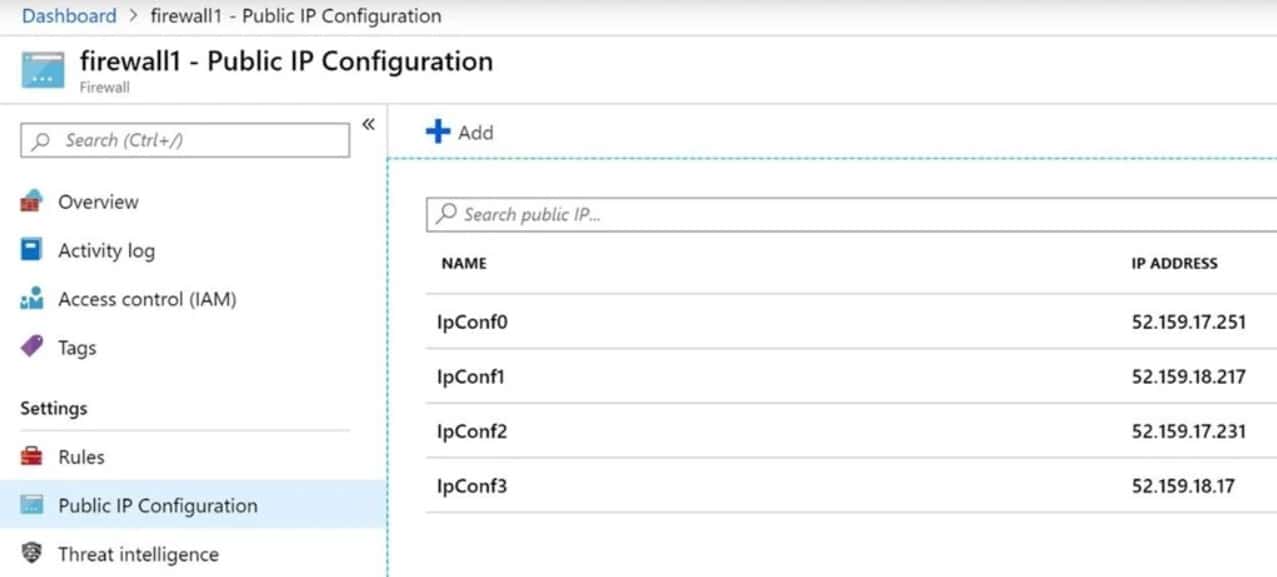Click the purple Tags icon
This screenshot has height=577, width=1277.
click(32, 347)
